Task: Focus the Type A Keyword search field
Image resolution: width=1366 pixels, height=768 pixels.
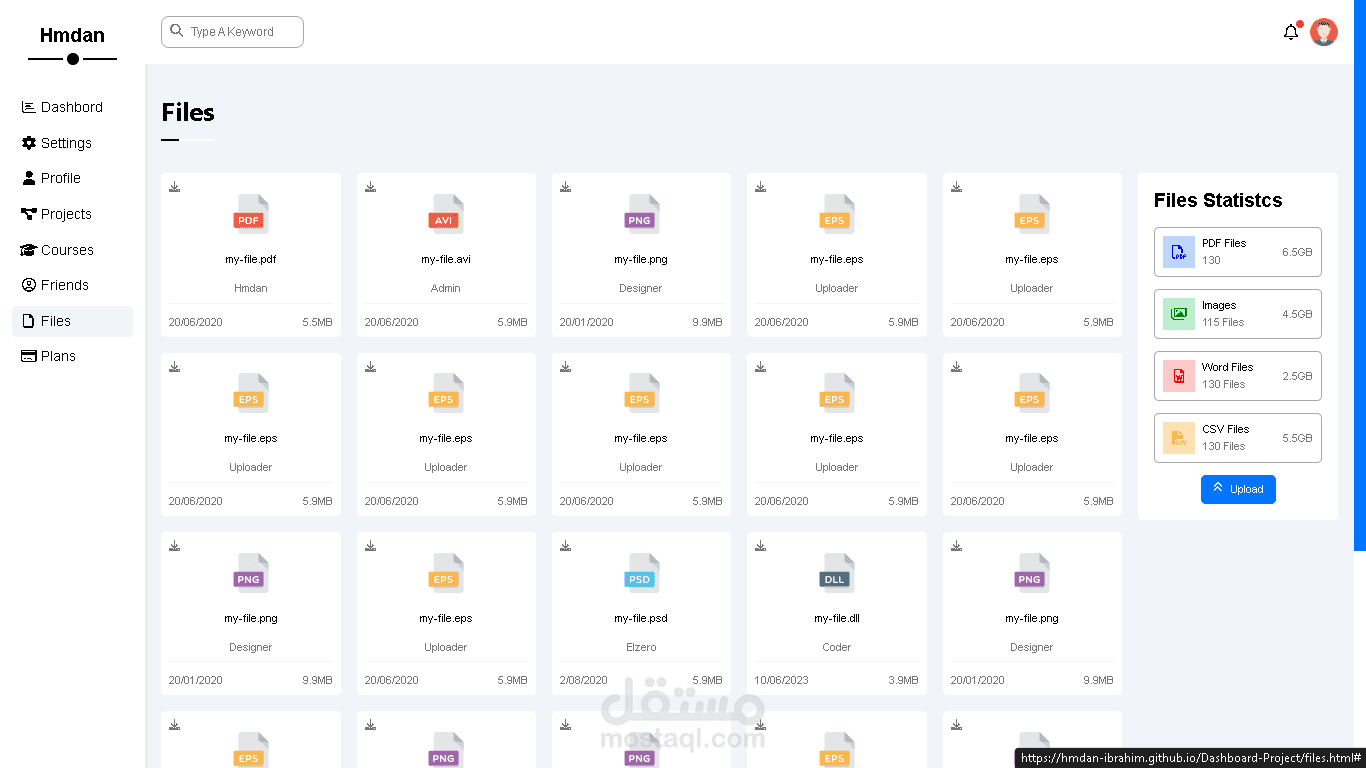Action: coord(232,32)
